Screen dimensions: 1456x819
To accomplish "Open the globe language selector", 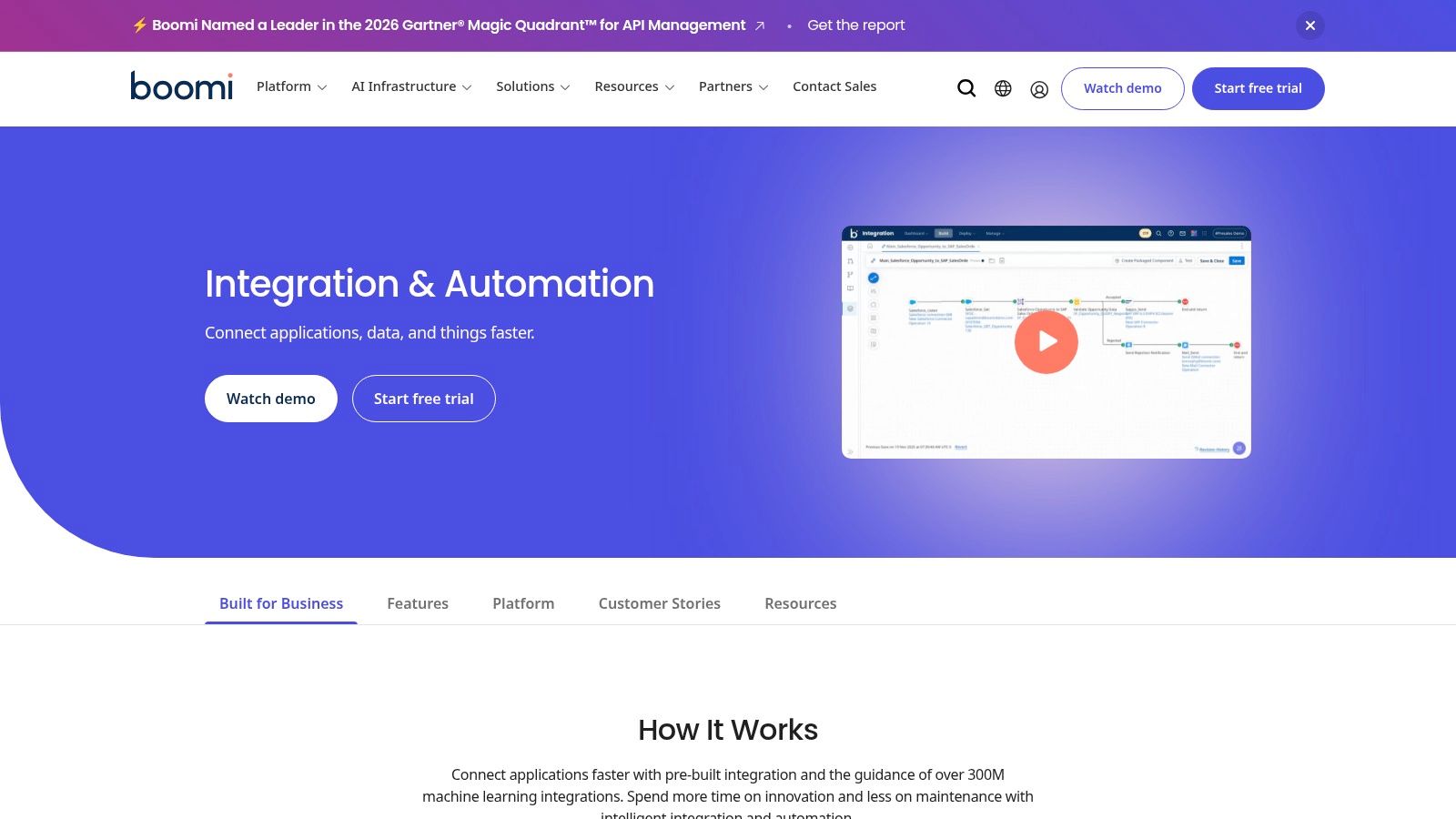I will click(1003, 88).
